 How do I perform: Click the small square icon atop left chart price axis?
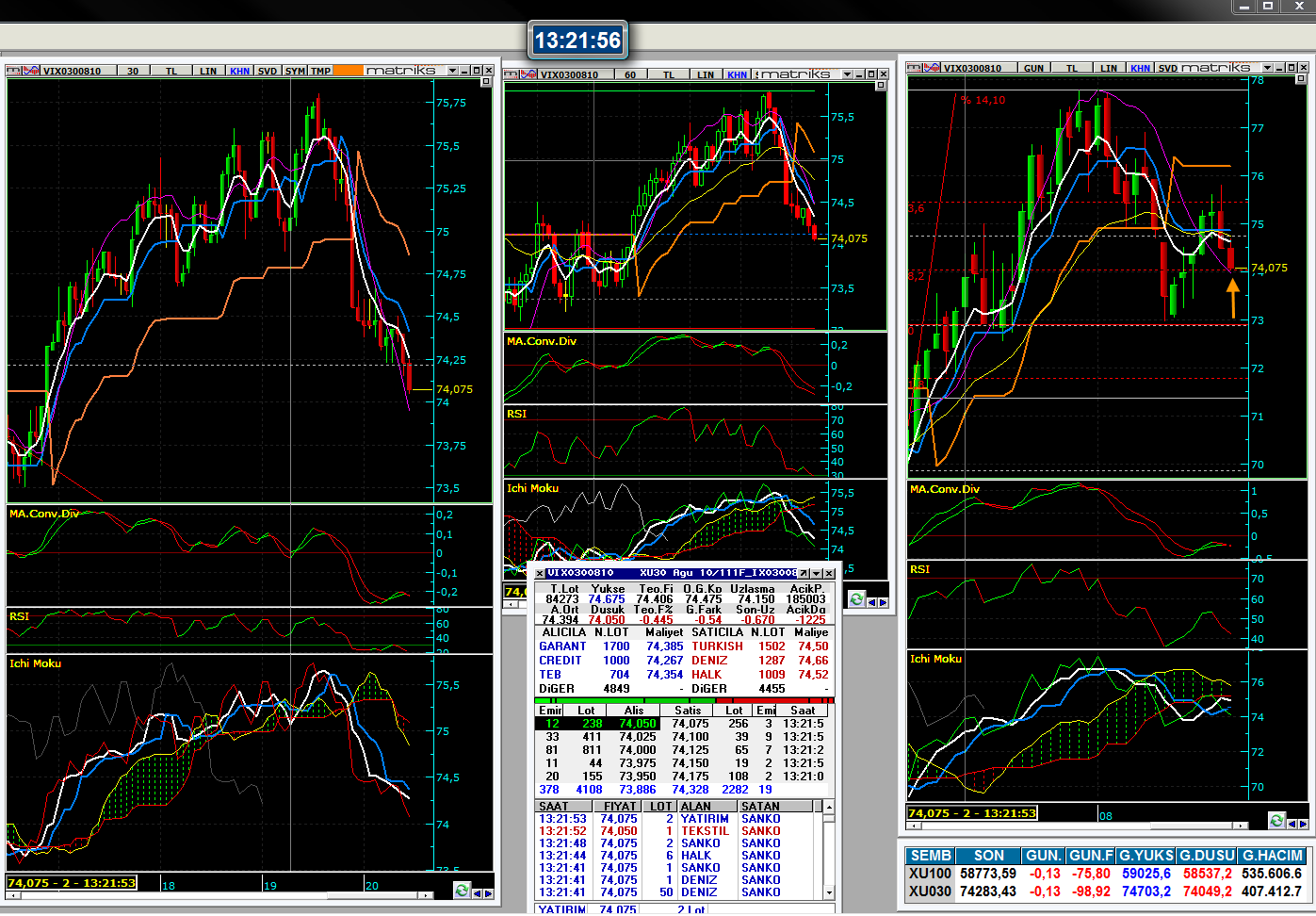[x=486, y=83]
